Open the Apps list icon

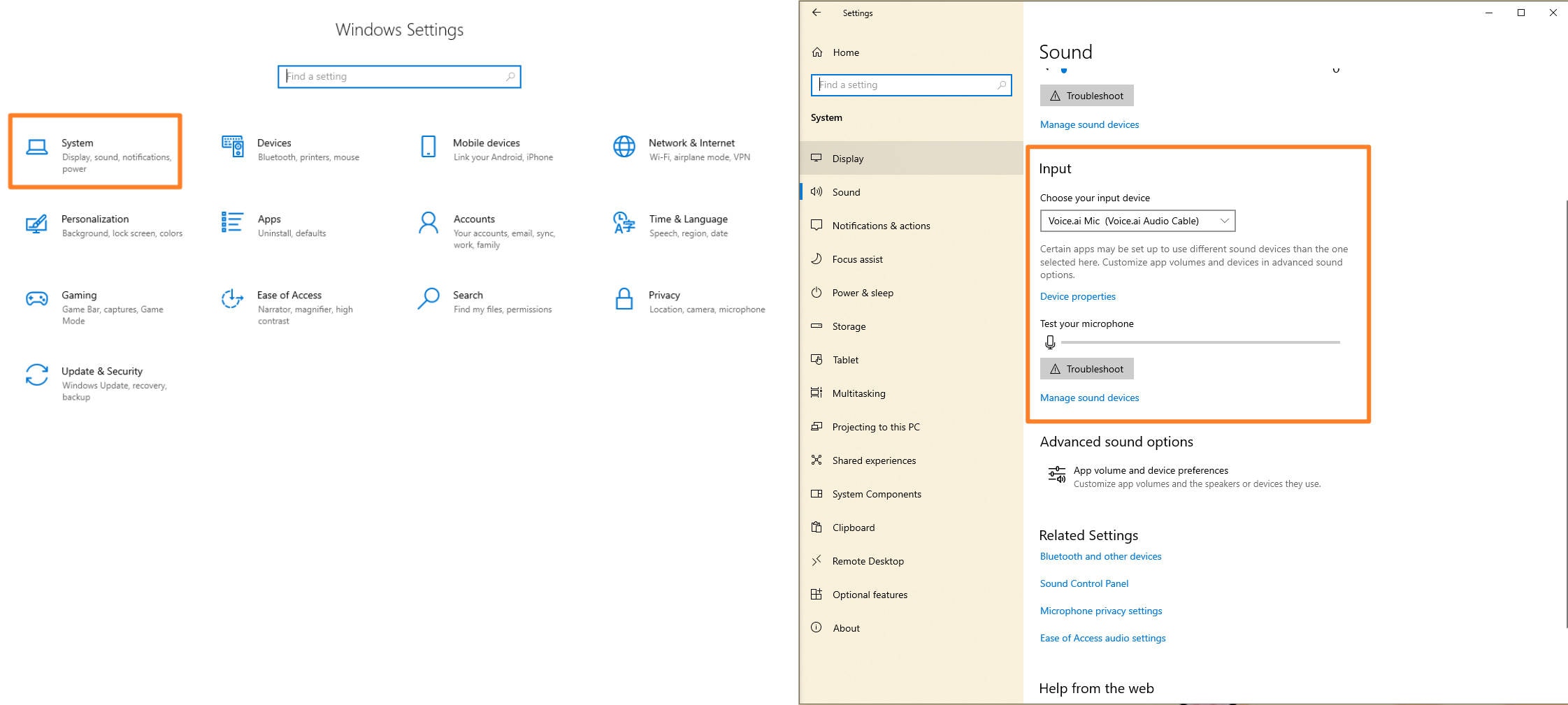point(232,222)
